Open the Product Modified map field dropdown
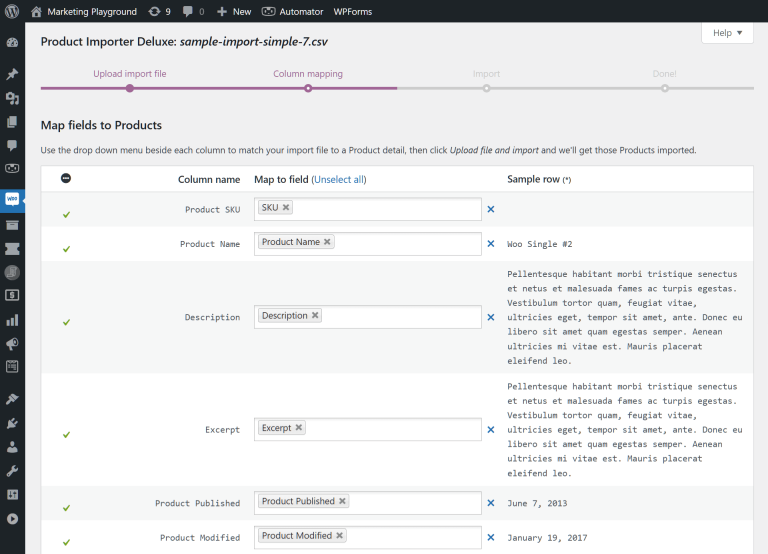This screenshot has height=554, width=768. point(368,537)
